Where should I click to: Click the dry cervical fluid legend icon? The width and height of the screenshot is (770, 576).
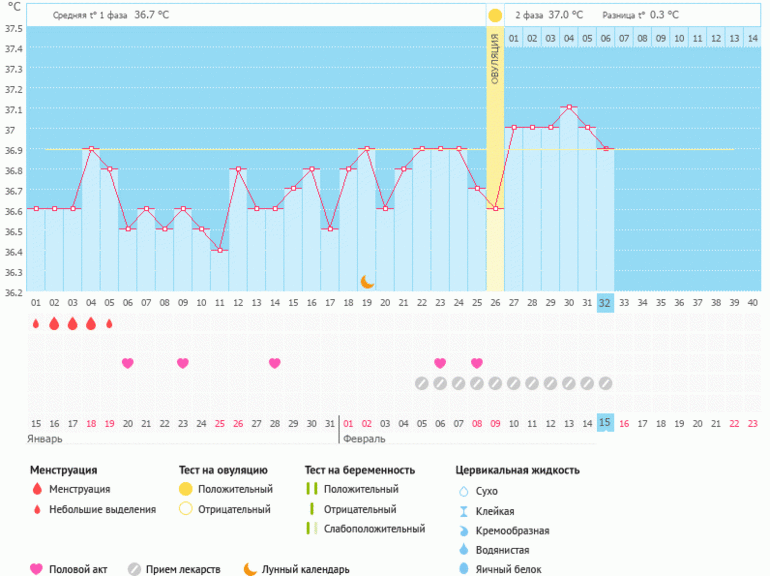pyautogui.click(x=463, y=492)
